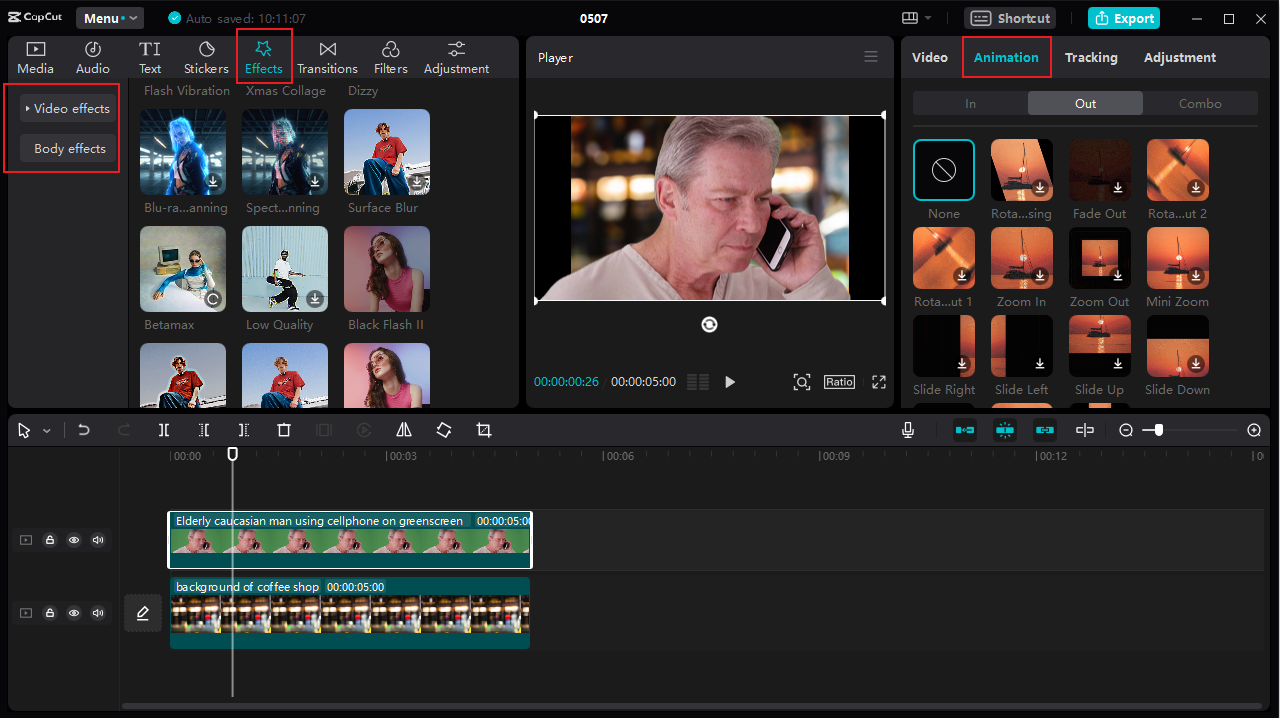Screen dimensions: 1280x718
Task: Mute the greenscreen track audio
Action: pos(98,540)
